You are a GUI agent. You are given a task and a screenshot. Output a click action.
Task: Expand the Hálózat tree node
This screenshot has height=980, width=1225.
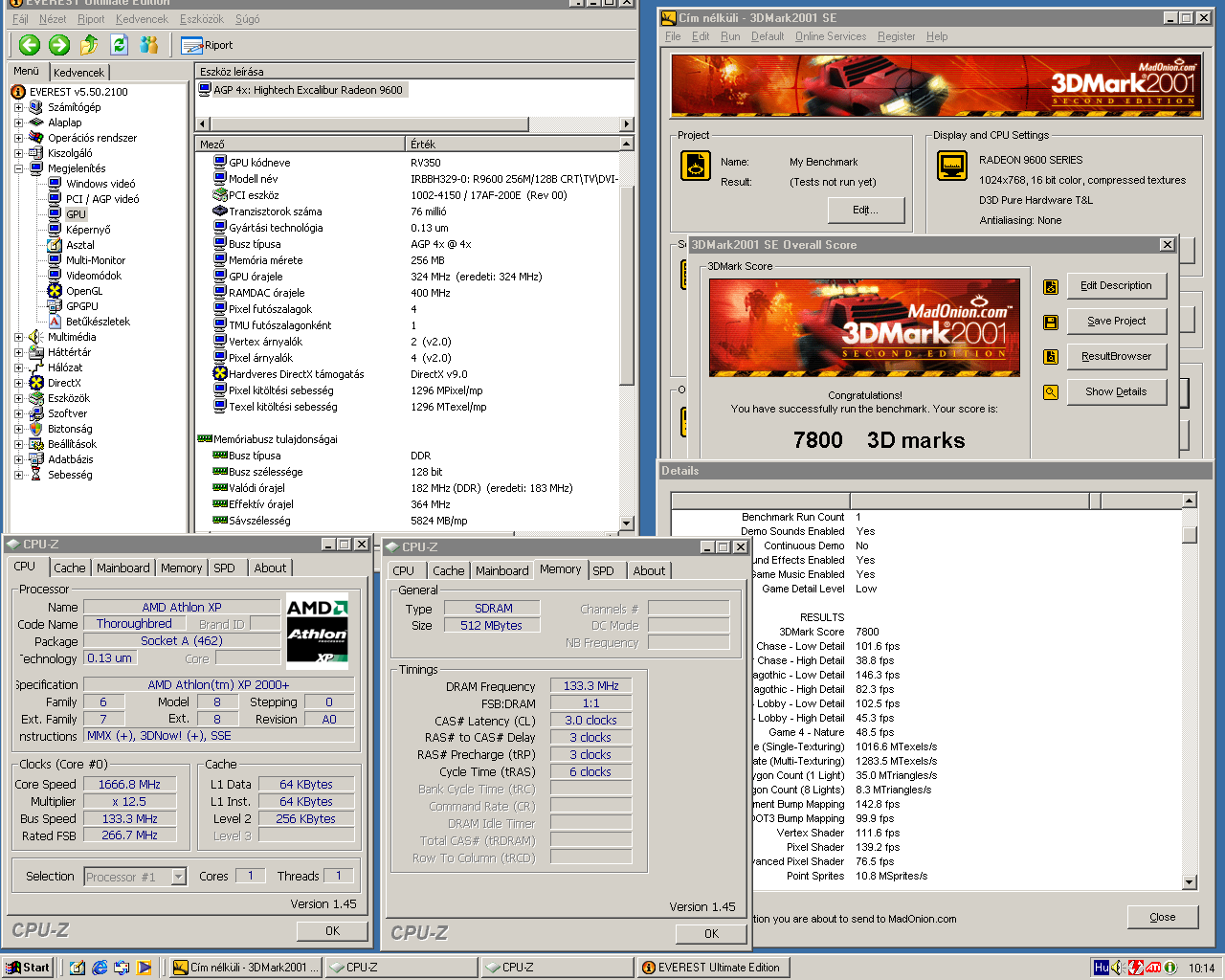pos(18,367)
